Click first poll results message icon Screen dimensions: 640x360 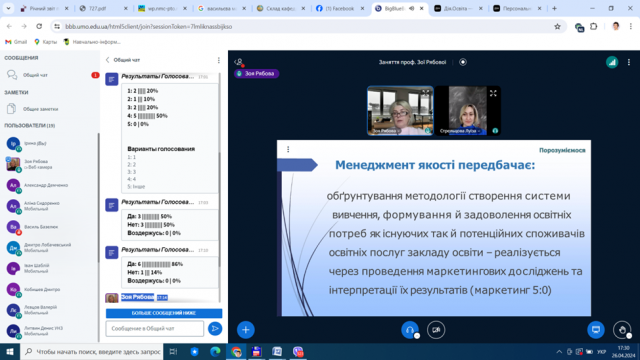click(112, 79)
